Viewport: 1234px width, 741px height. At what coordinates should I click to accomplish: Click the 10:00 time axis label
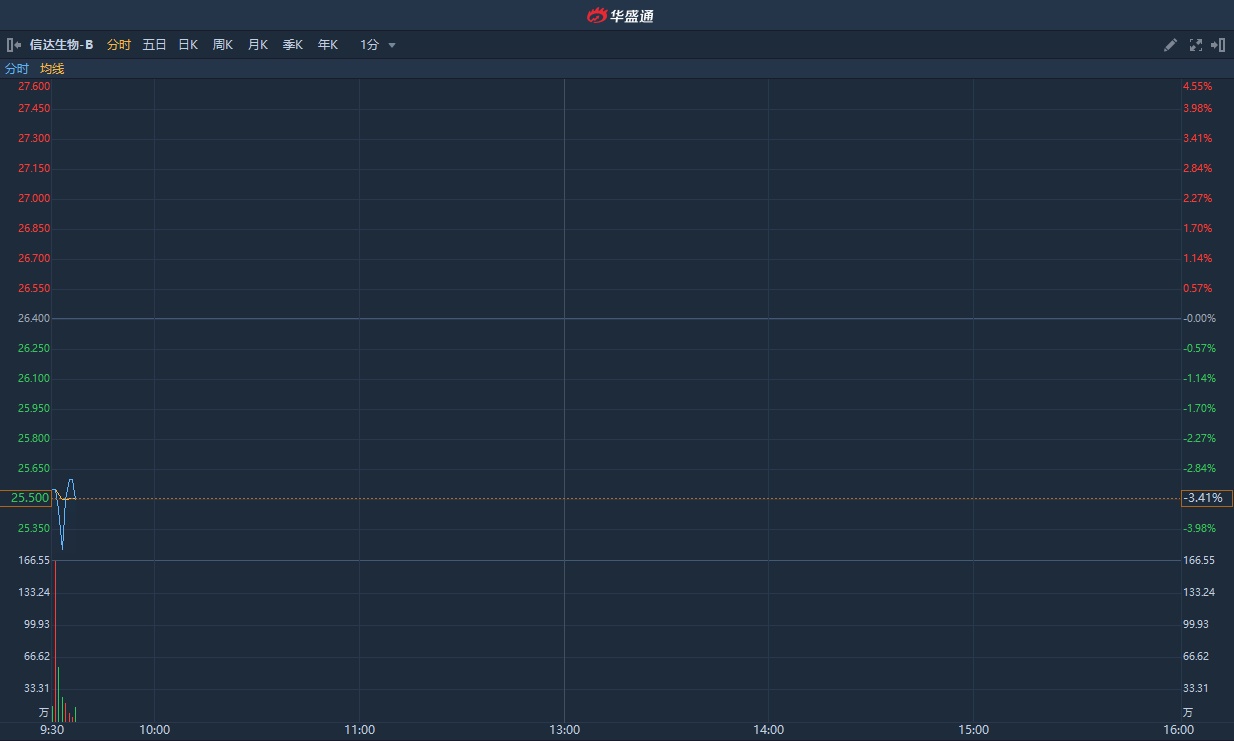154,730
